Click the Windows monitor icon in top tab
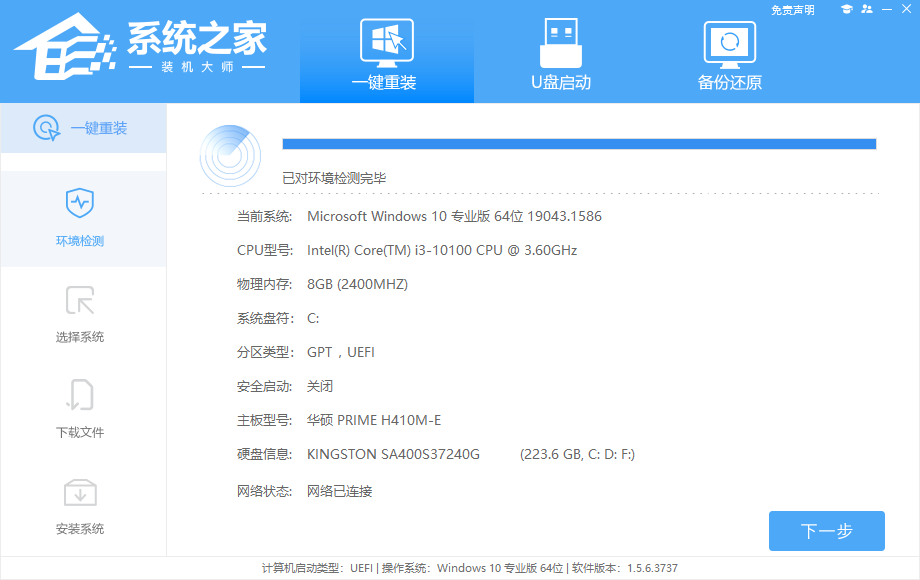Image resolution: width=920 pixels, height=580 pixels. (386, 42)
